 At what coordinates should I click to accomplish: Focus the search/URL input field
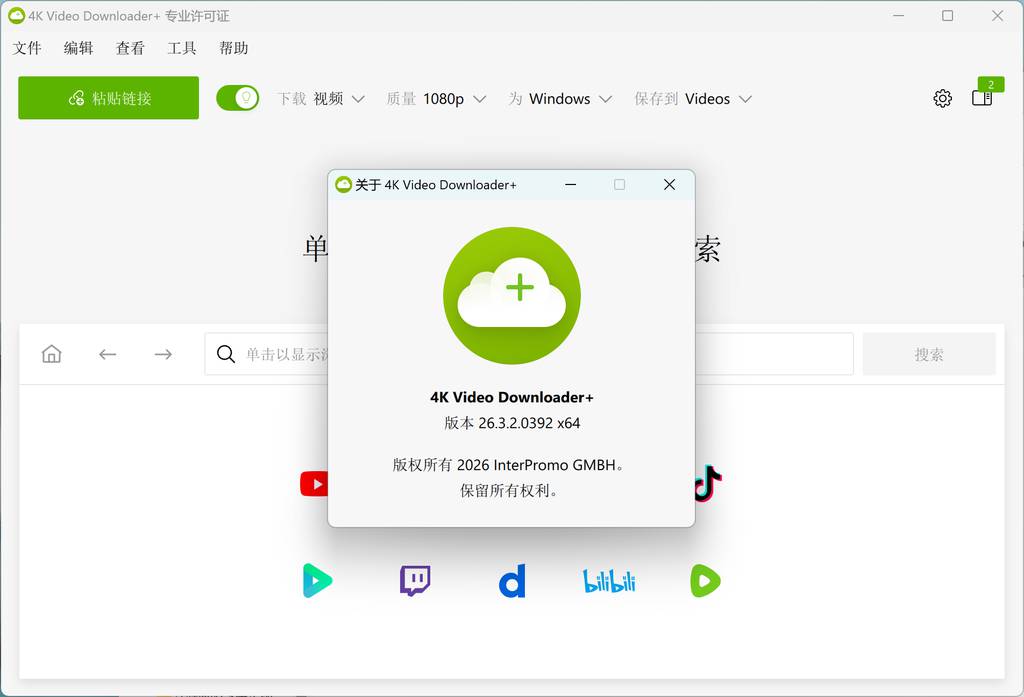coord(529,354)
